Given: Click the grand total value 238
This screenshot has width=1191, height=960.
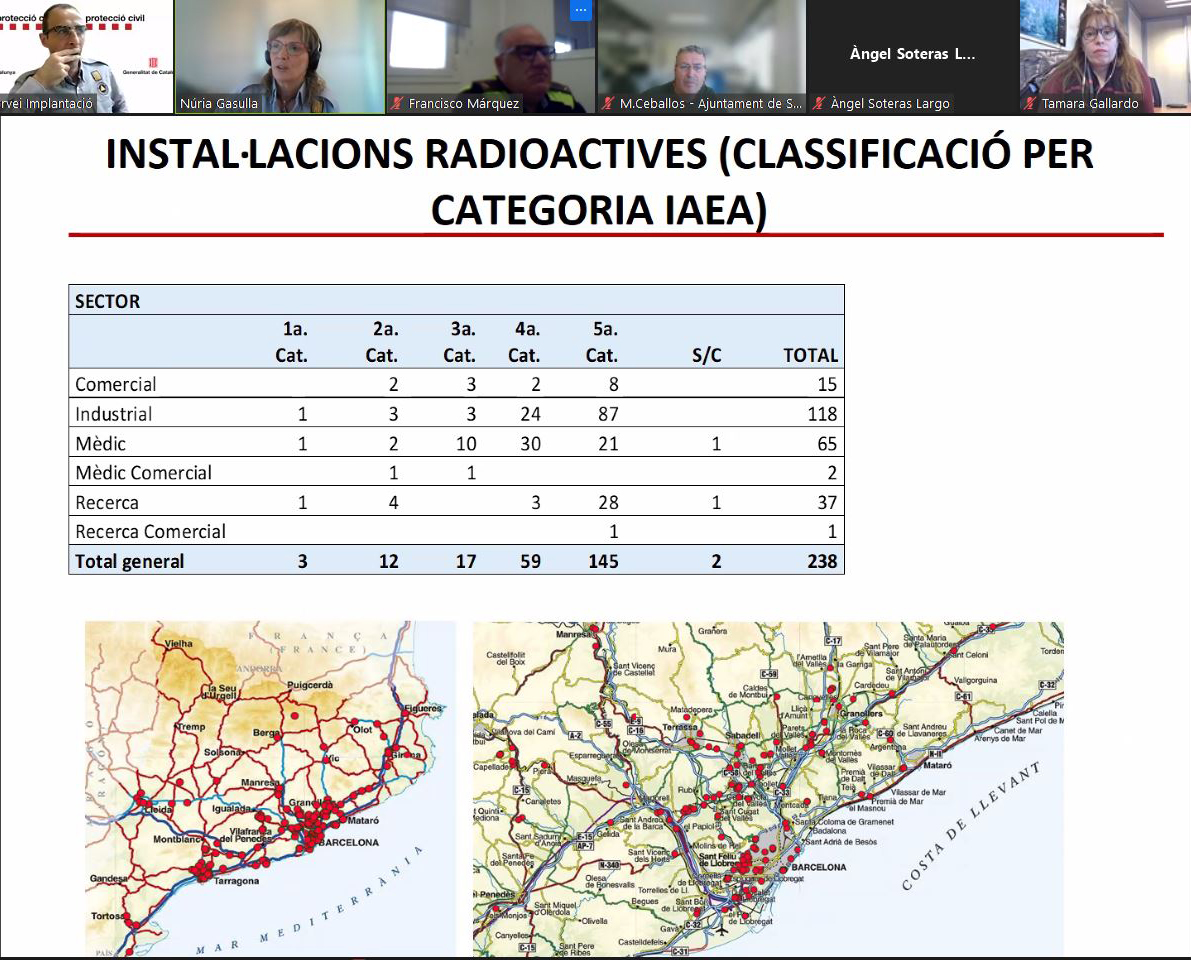Looking at the screenshot, I should point(822,561).
